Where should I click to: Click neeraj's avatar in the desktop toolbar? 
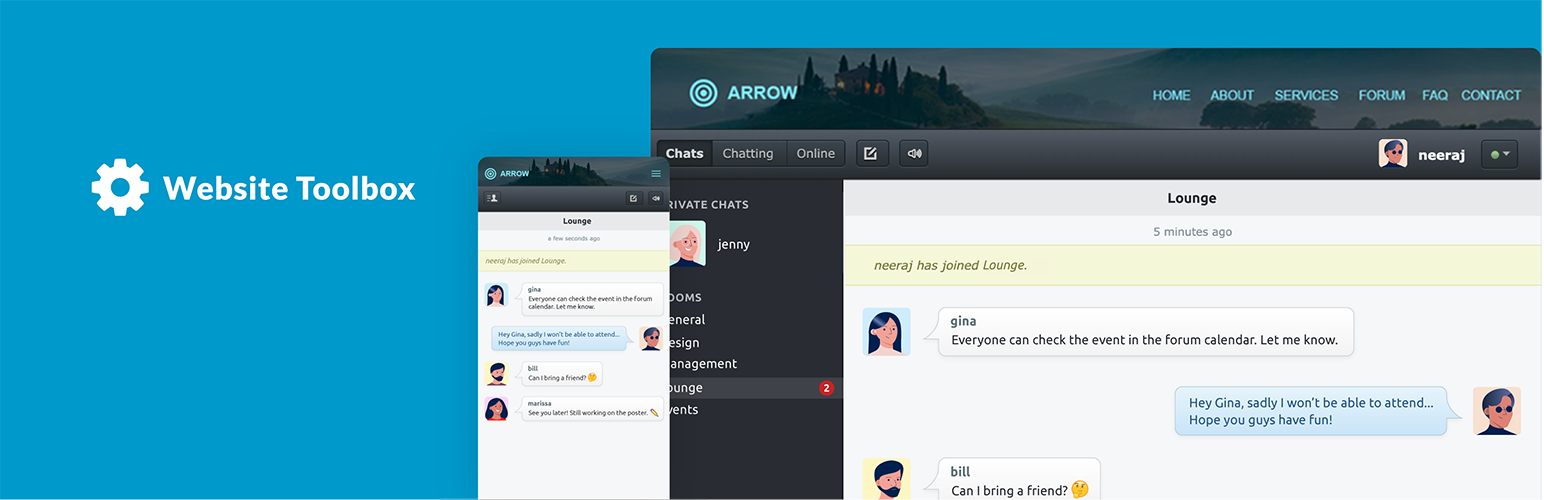[1393, 154]
